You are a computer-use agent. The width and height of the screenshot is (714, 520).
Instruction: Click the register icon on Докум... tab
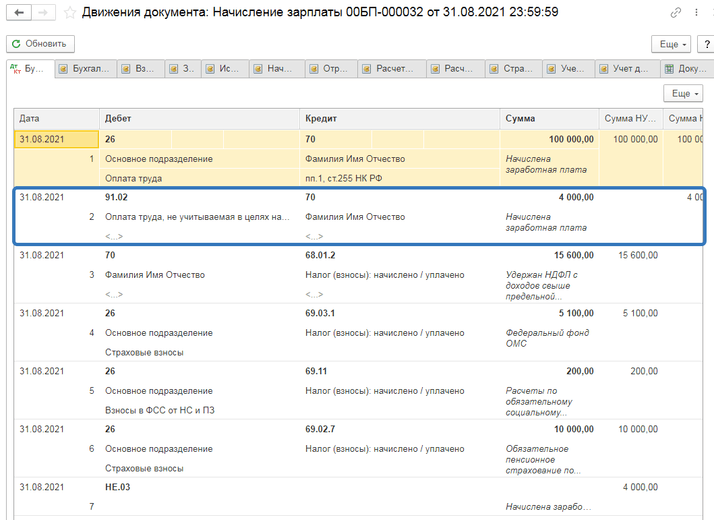point(669,69)
